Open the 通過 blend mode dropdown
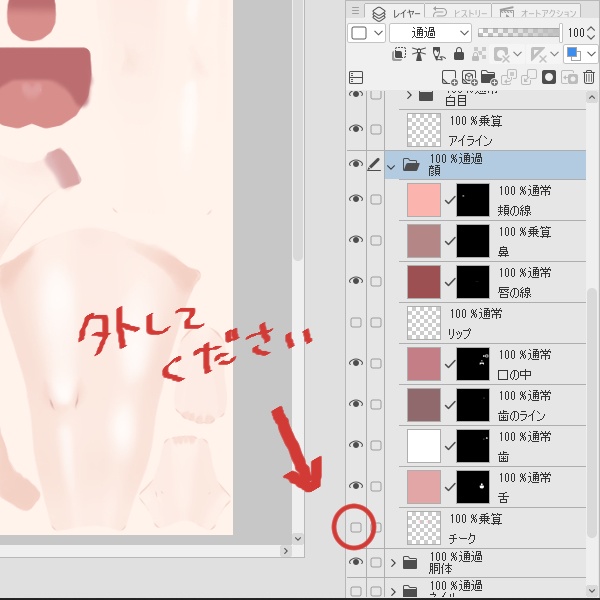The width and height of the screenshot is (600, 600). (x=430, y=33)
